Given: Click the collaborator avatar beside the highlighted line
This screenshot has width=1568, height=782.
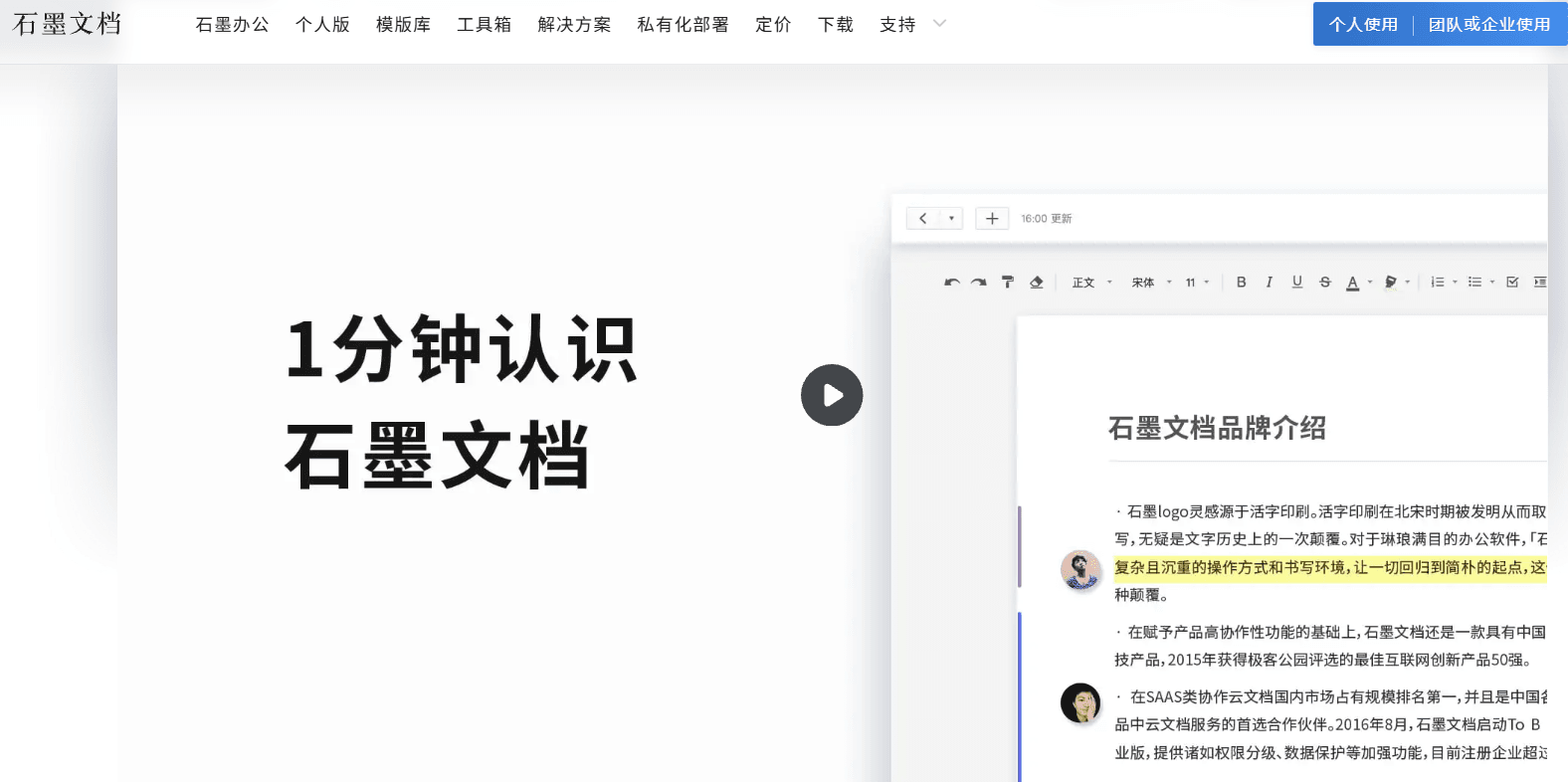Looking at the screenshot, I should (1080, 569).
